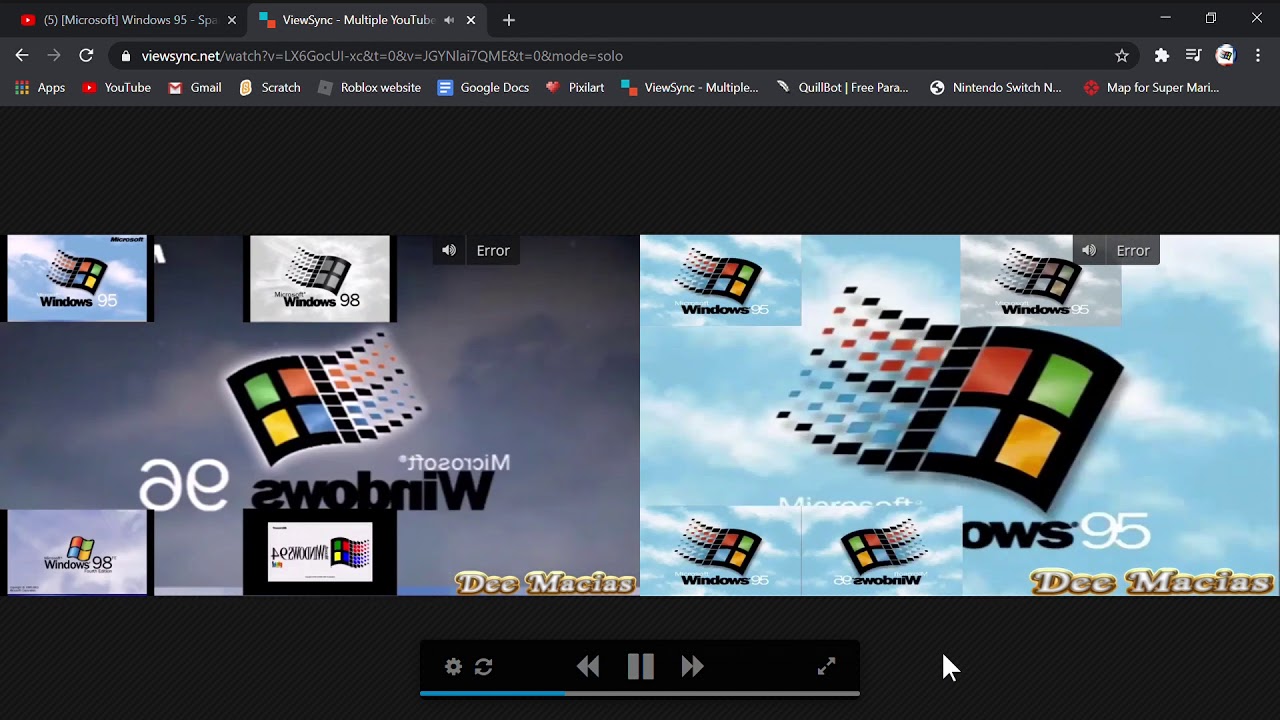The image size is (1280, 720).
Task: Click the Windows 98 thumbnail in the left video
Action: pos(320,279)
